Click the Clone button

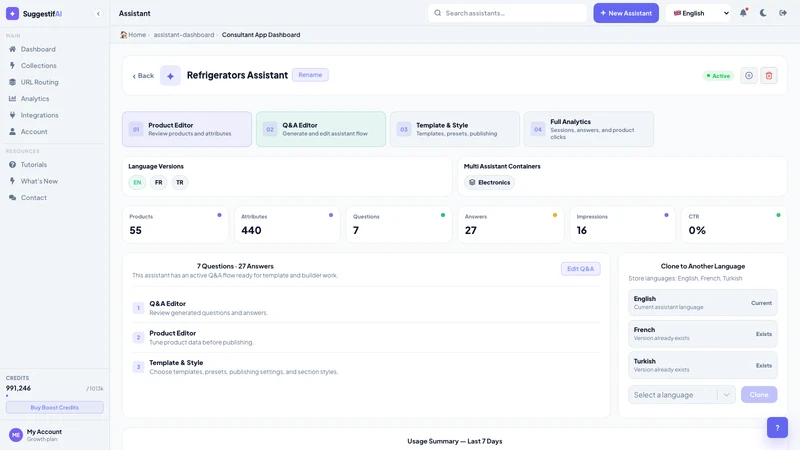[759, 394]
